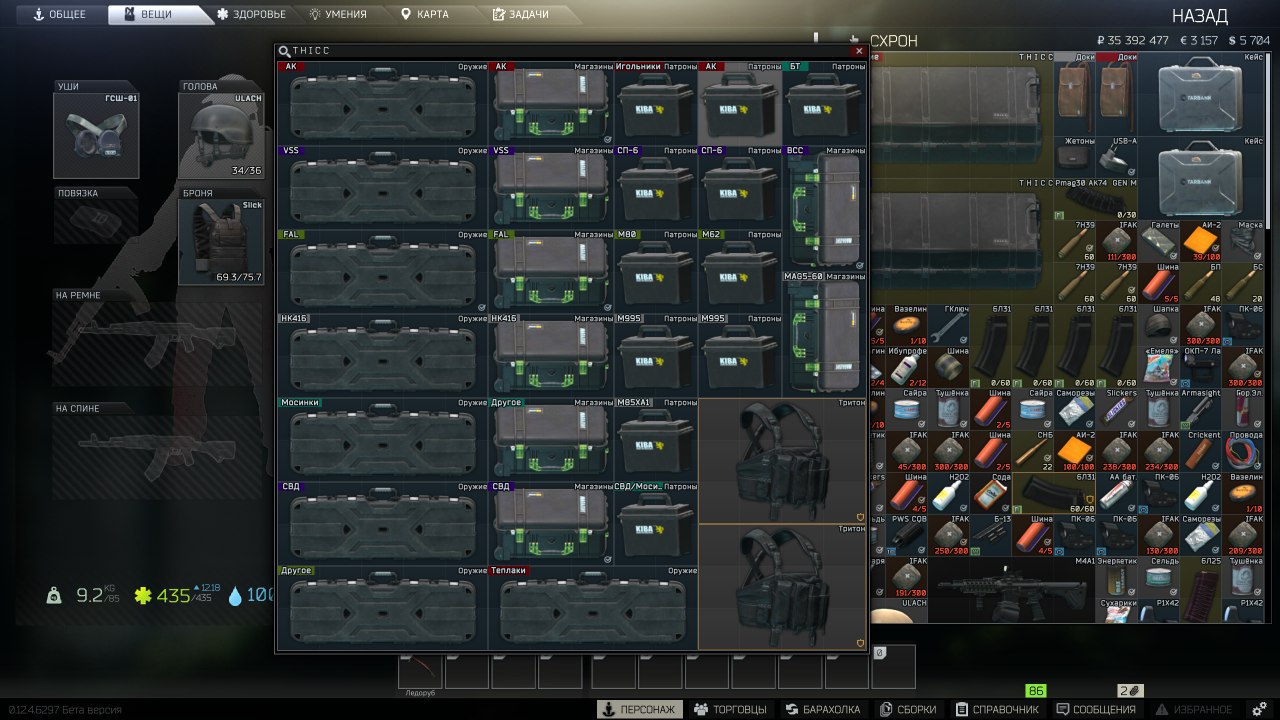Select the Теплаки weapon case
This screenshot has height=720, width=1280.
click(592, 609)
